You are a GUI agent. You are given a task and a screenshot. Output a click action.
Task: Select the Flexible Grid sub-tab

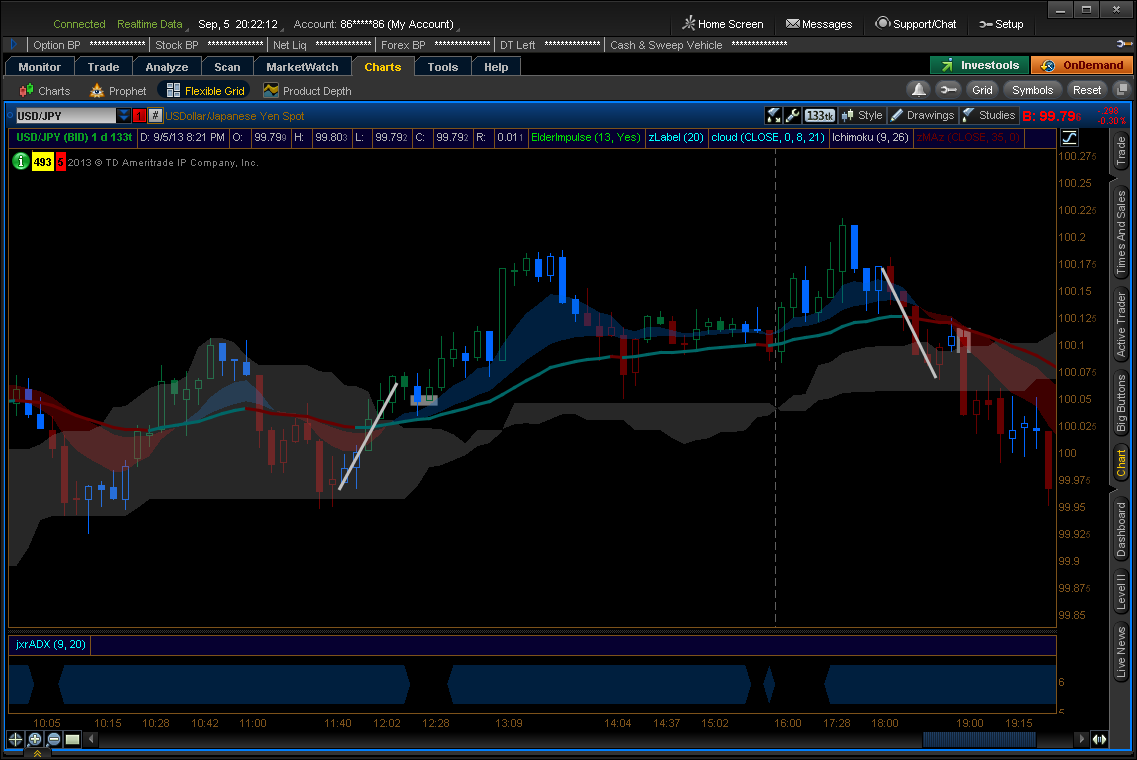pos(204,91)
